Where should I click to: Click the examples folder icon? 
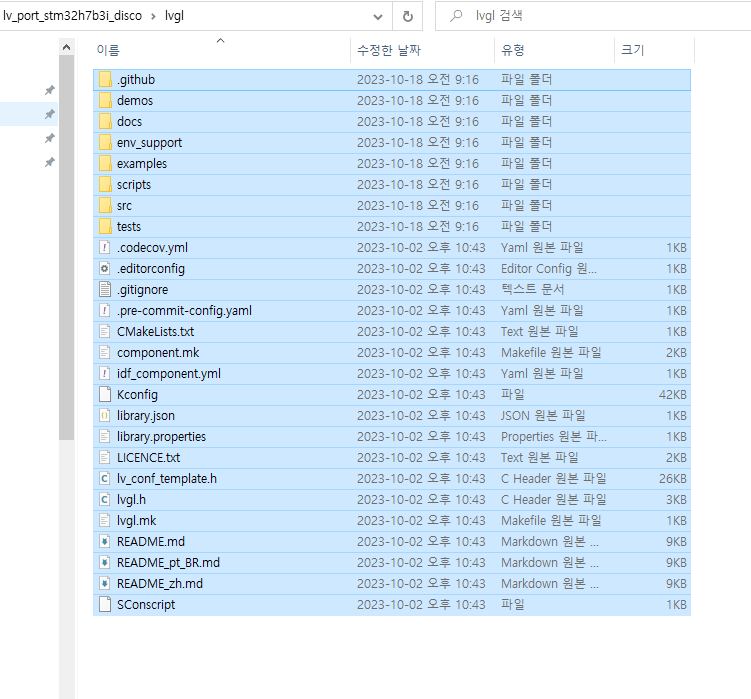pyautogui.click(x=105, y=163)
